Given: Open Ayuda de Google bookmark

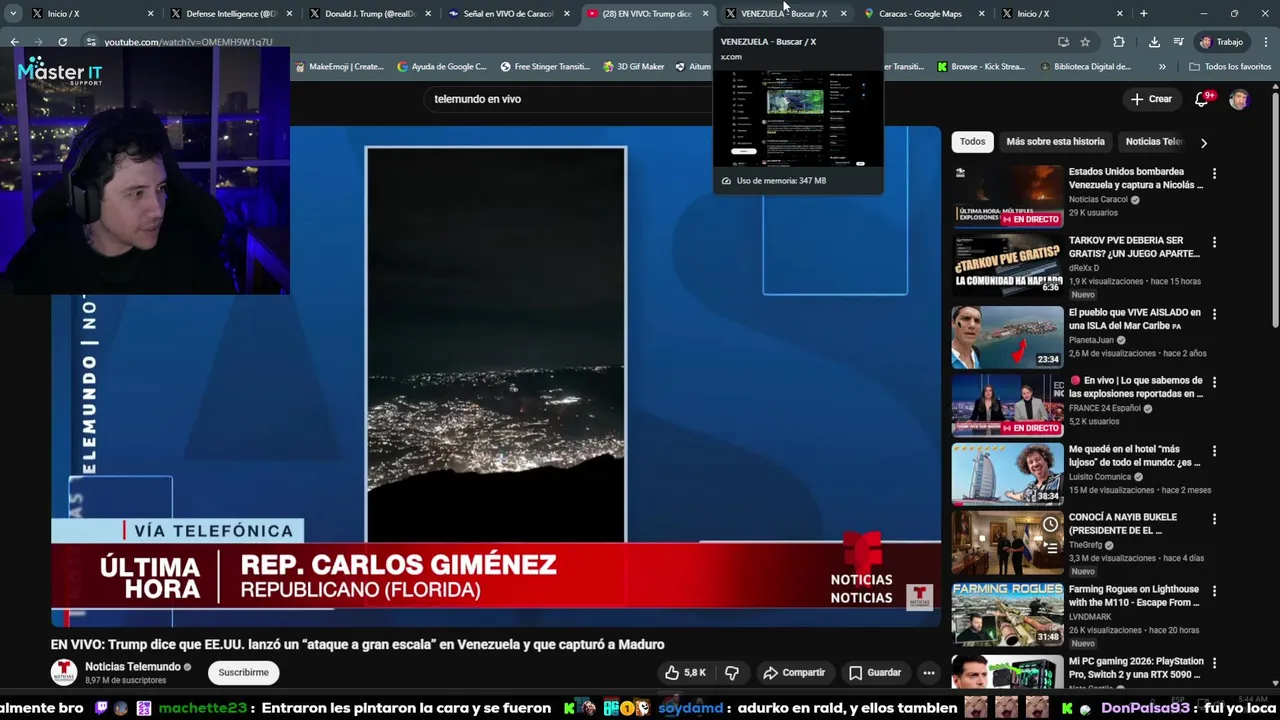Looking at the screenshot, I should (x=442, y=67).
